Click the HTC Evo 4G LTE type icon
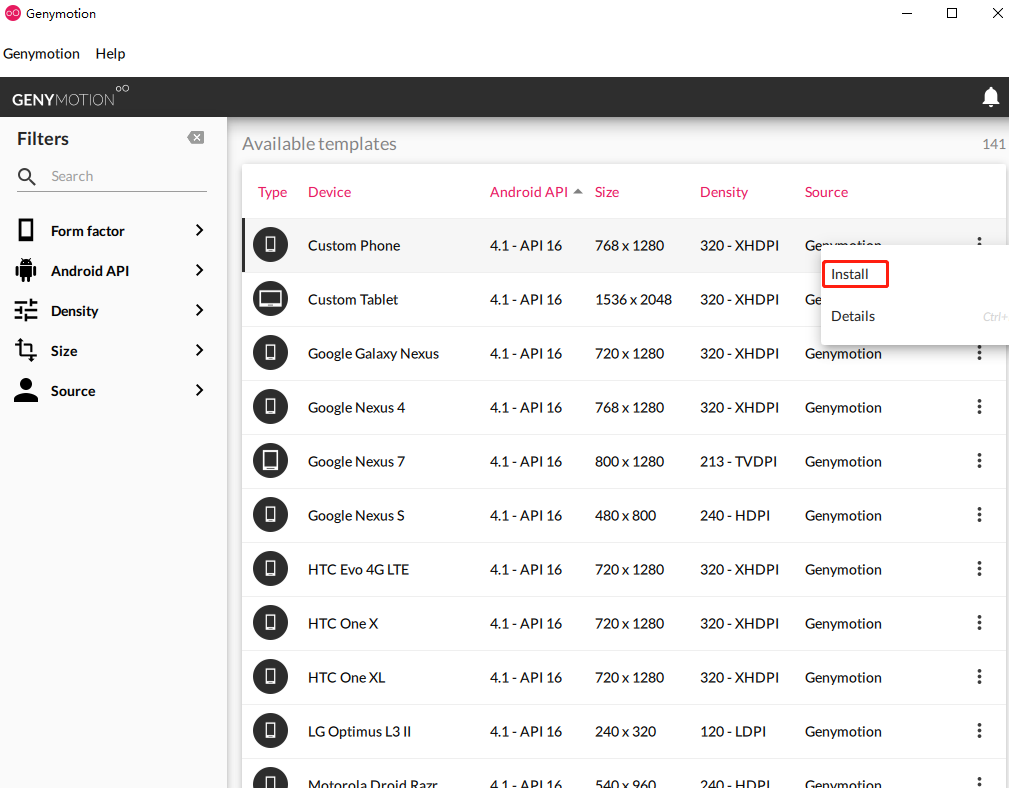 270,569
